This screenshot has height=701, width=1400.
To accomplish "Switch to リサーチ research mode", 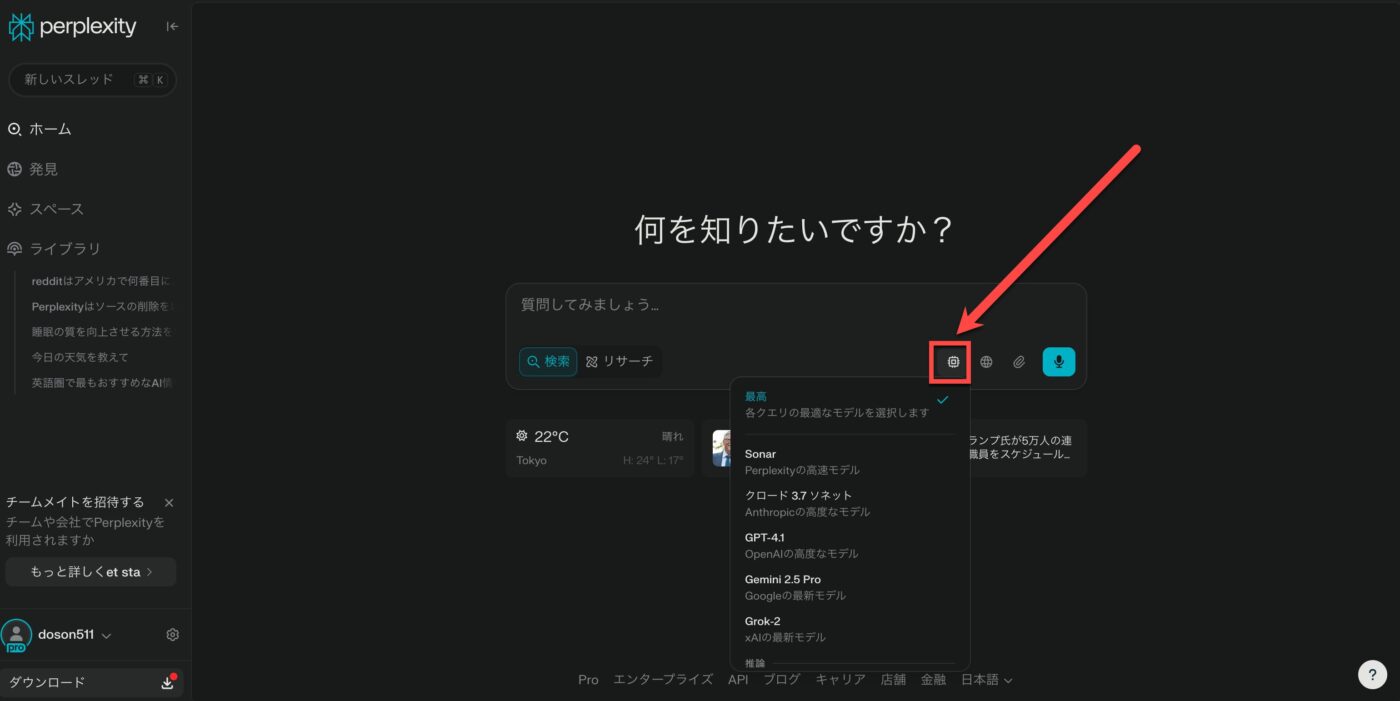I will 619,362.
